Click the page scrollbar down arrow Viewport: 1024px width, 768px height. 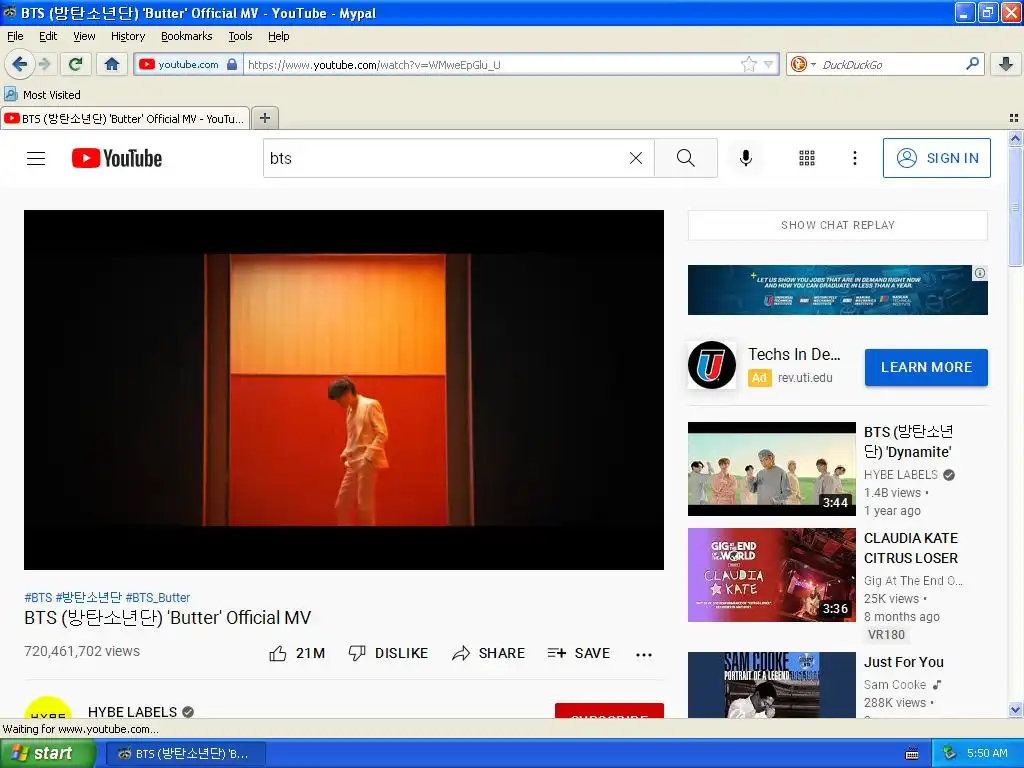[1015, 709]
